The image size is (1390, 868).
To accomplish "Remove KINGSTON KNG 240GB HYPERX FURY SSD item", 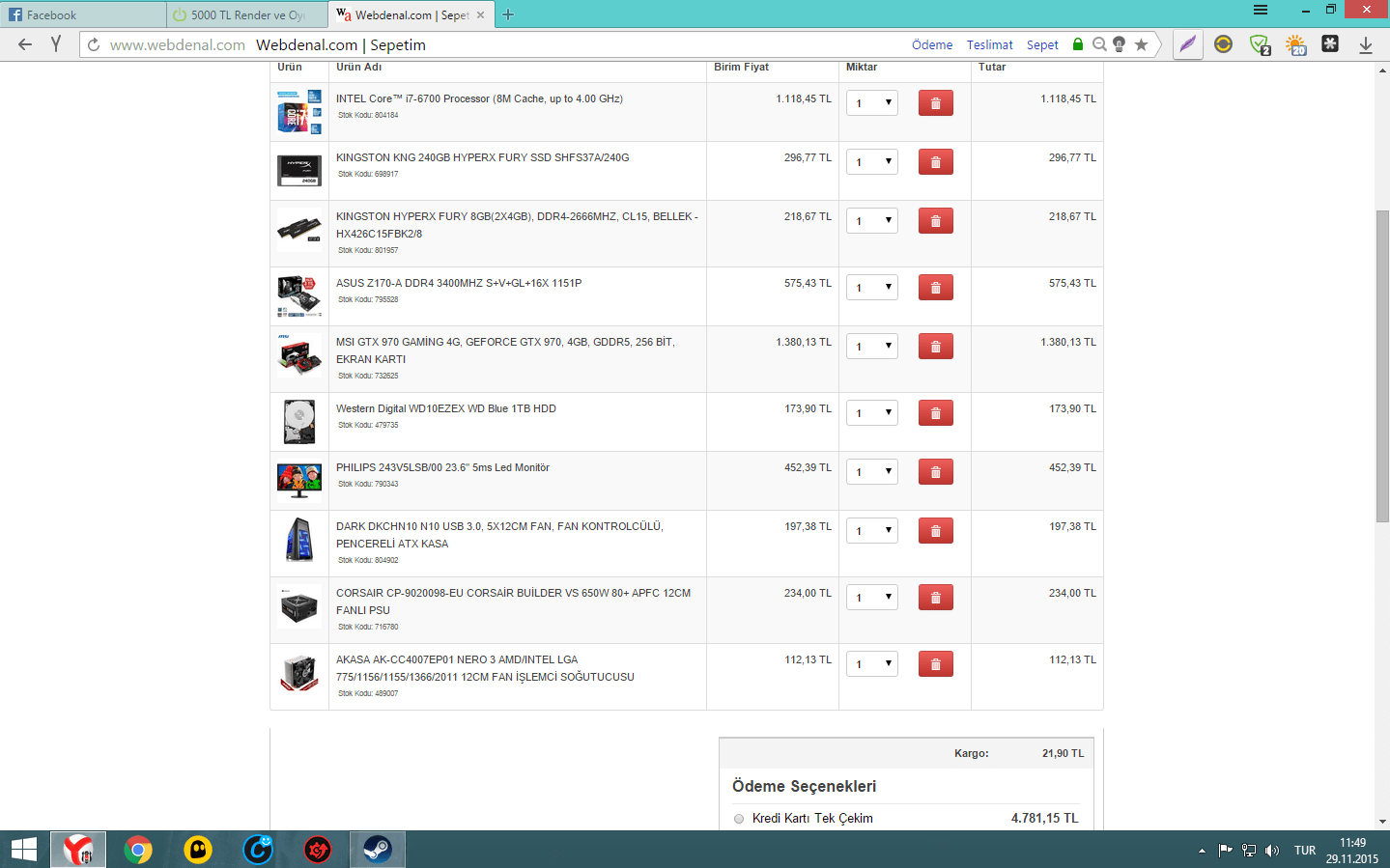I will coord(935,162).
